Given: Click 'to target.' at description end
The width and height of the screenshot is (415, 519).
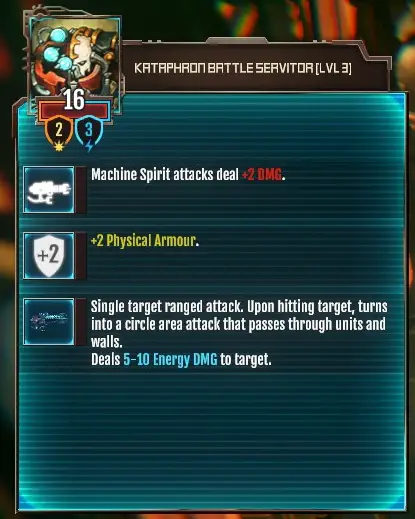Looking at the screenshot, I should coord(246,360).
